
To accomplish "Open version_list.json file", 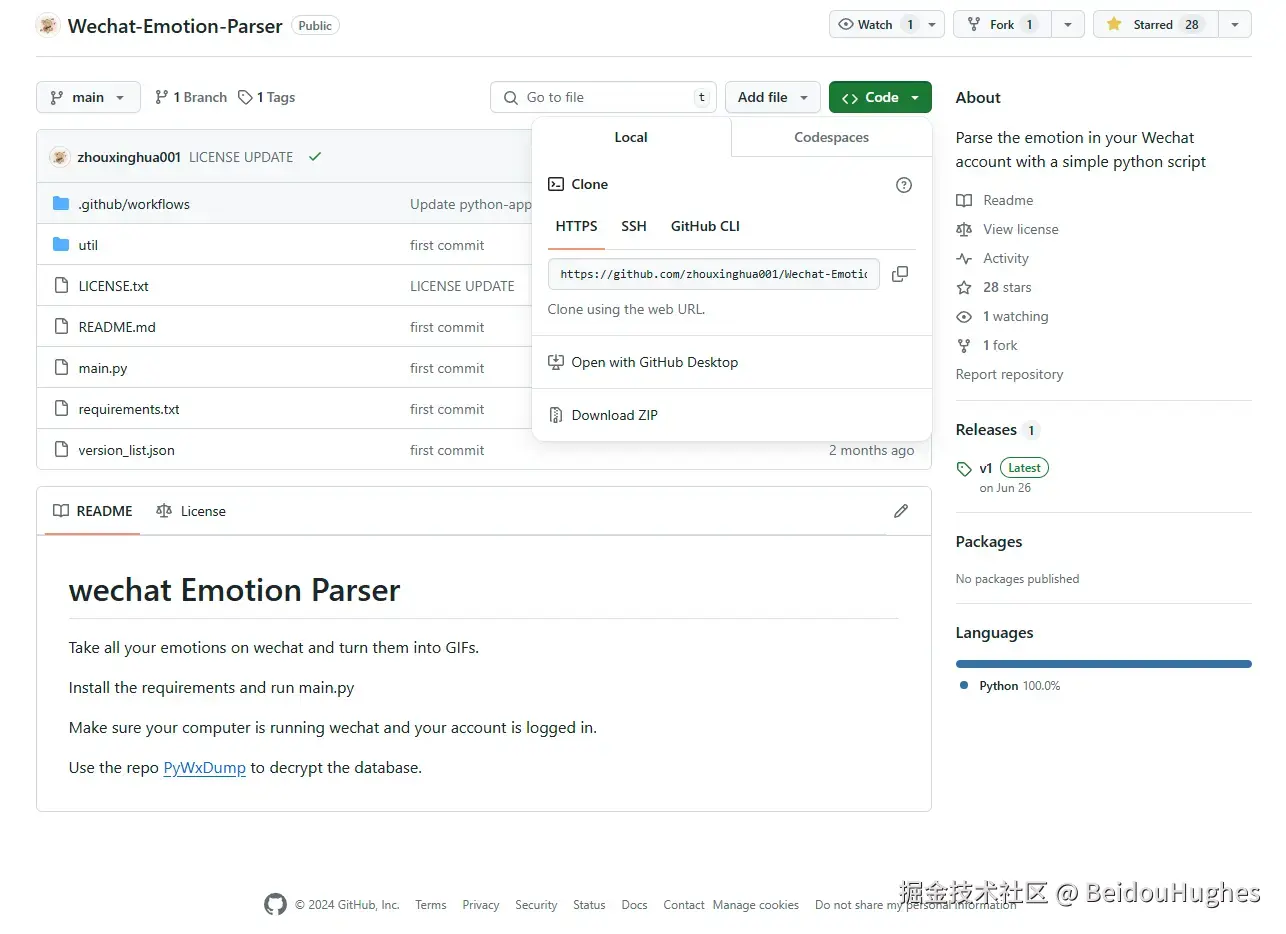I will [x=127, y=450].
